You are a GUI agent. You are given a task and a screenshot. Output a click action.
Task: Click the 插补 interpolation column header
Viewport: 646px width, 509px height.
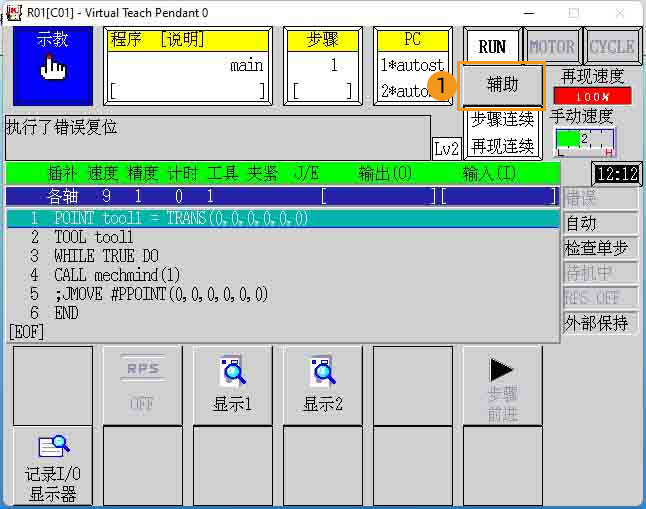62,173
